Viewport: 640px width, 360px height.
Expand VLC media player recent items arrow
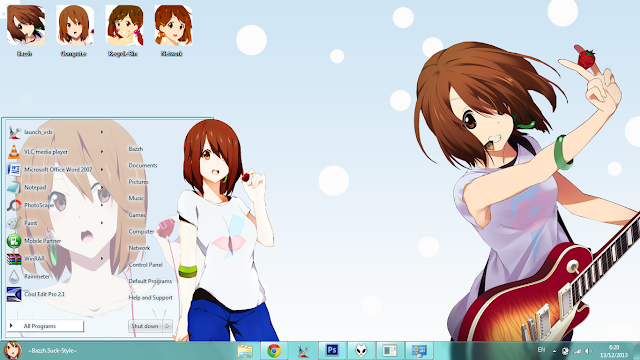pos(102,152)
